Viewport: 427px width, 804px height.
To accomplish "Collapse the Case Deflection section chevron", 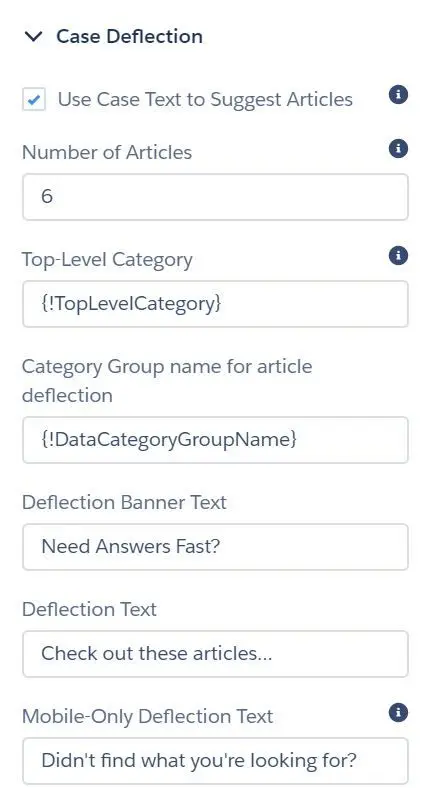I will point(34,36).
